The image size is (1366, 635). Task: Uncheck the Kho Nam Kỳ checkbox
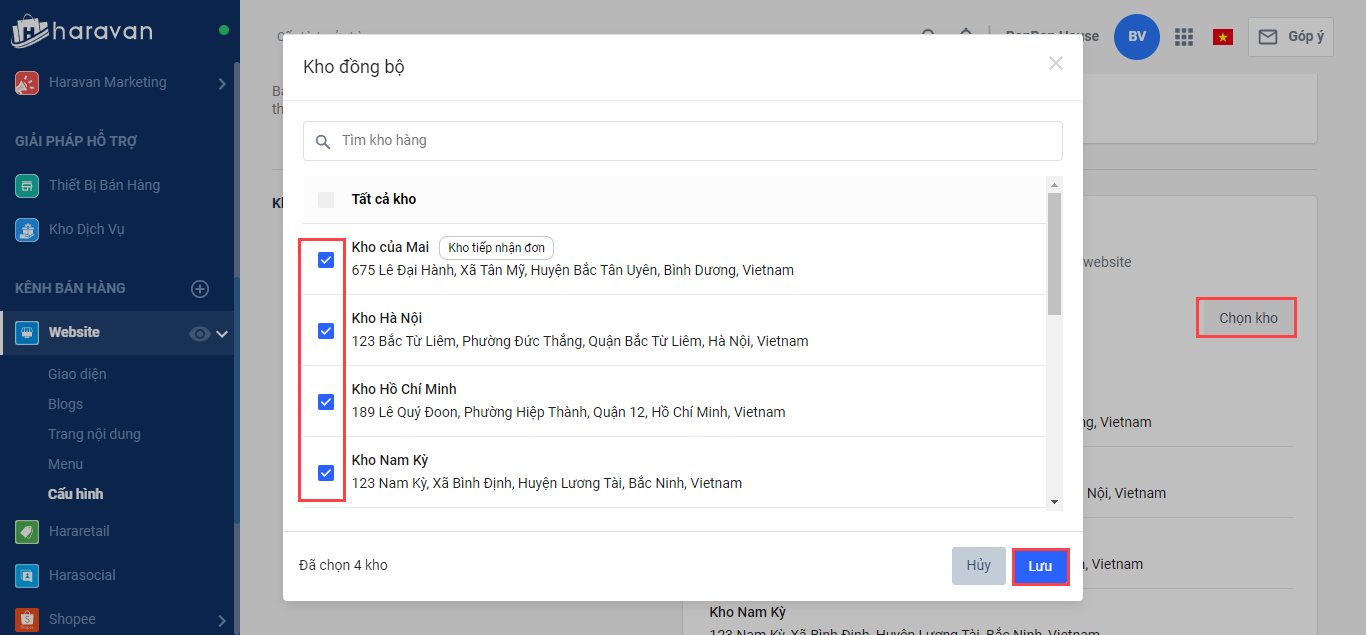pos(326,473)
